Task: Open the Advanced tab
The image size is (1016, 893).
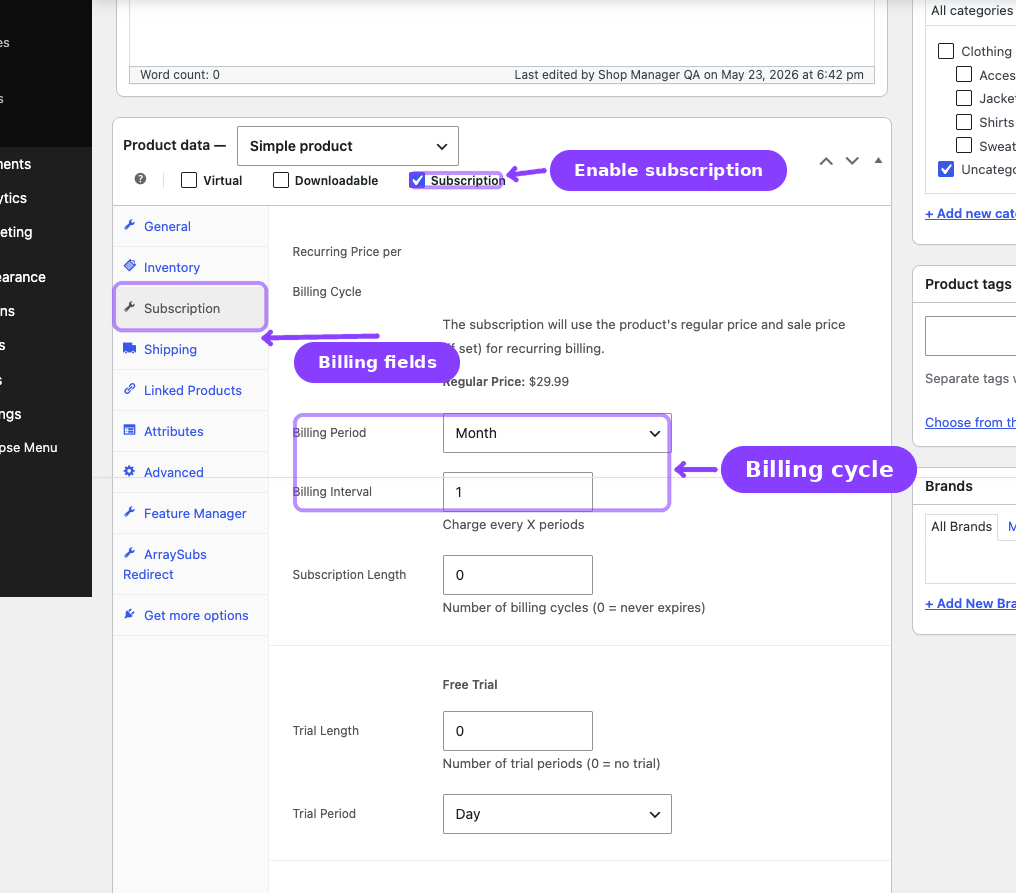Action: click(190, 472)
